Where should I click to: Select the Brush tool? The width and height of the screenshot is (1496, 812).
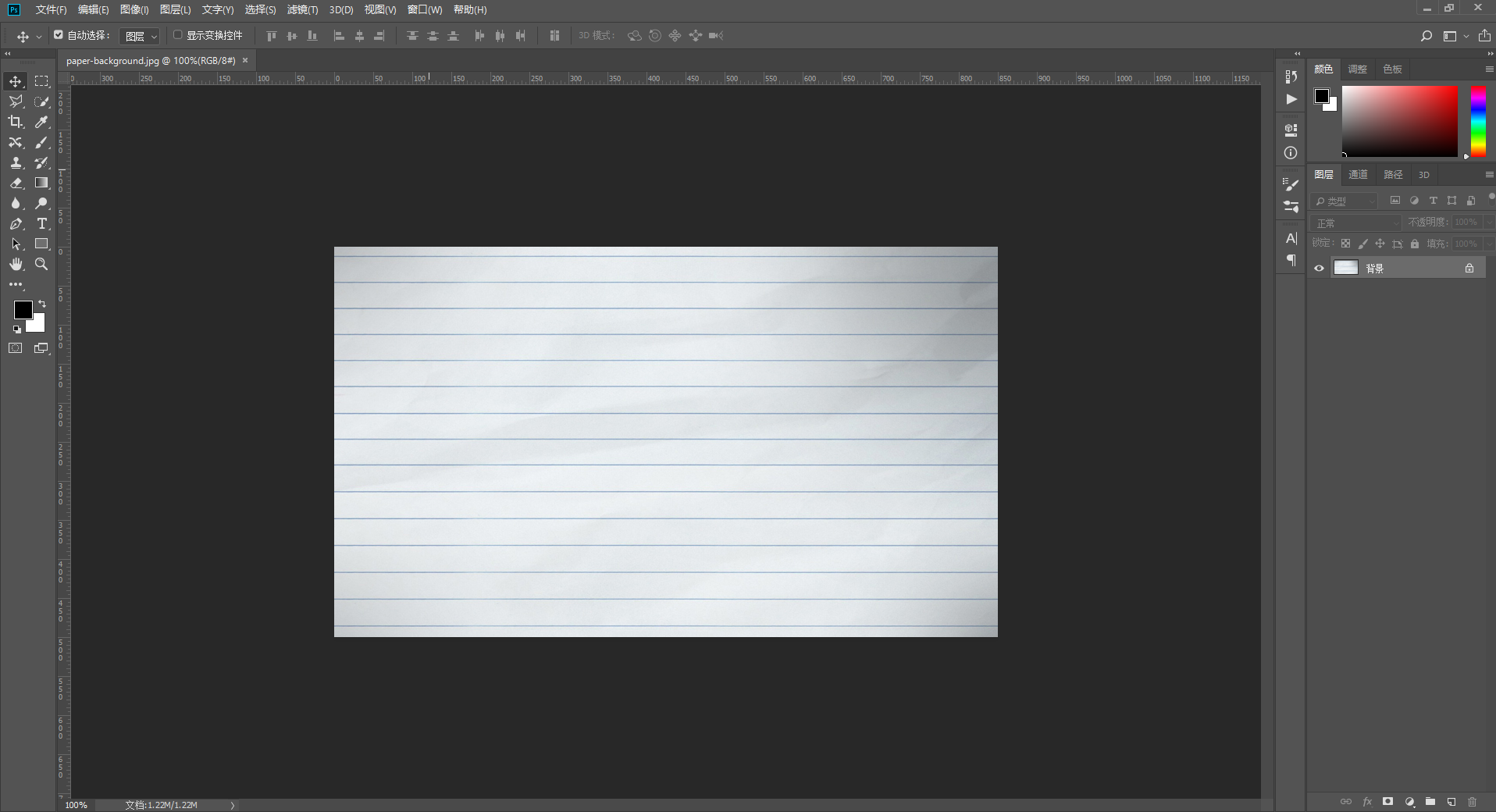pos(41,142)
